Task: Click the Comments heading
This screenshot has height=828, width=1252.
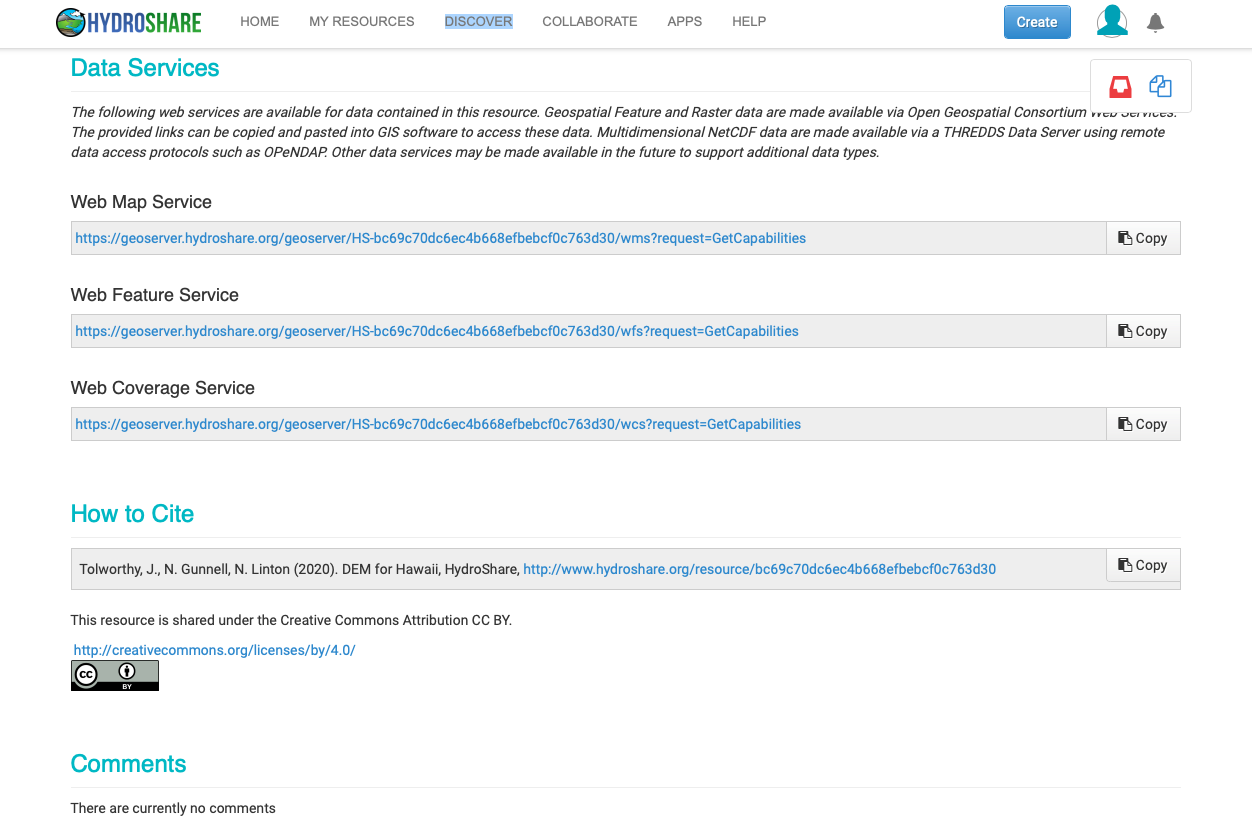Action: (x=128, y=764)
